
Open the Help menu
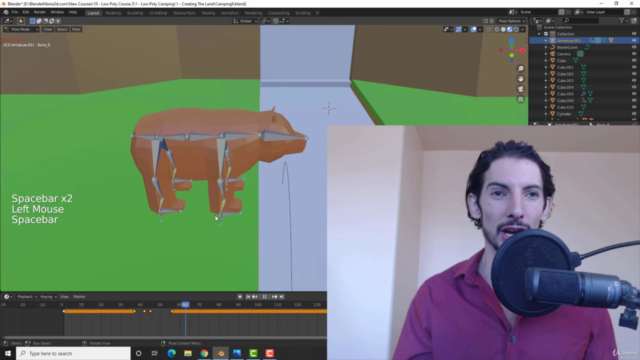tap(73, 12)
